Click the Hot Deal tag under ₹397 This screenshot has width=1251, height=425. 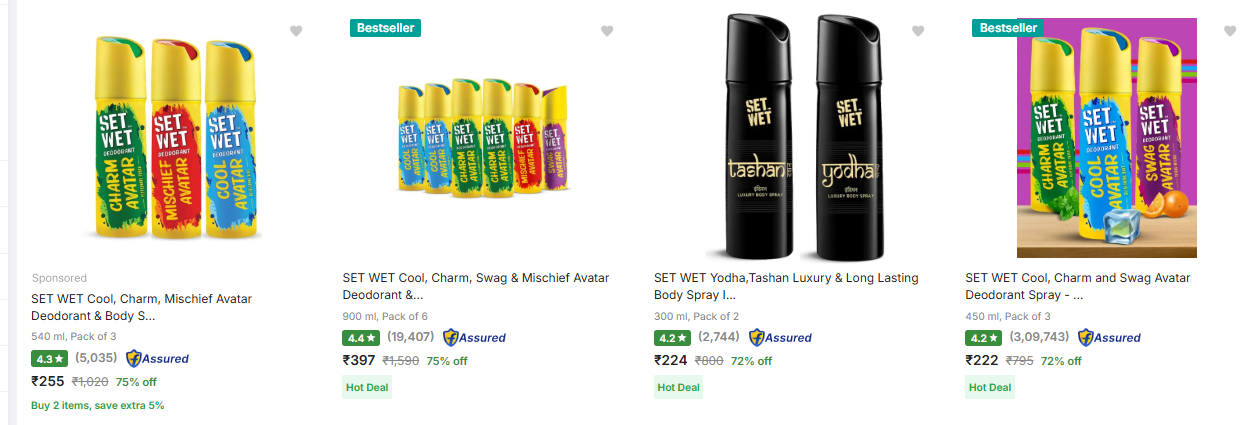point(366,387)
